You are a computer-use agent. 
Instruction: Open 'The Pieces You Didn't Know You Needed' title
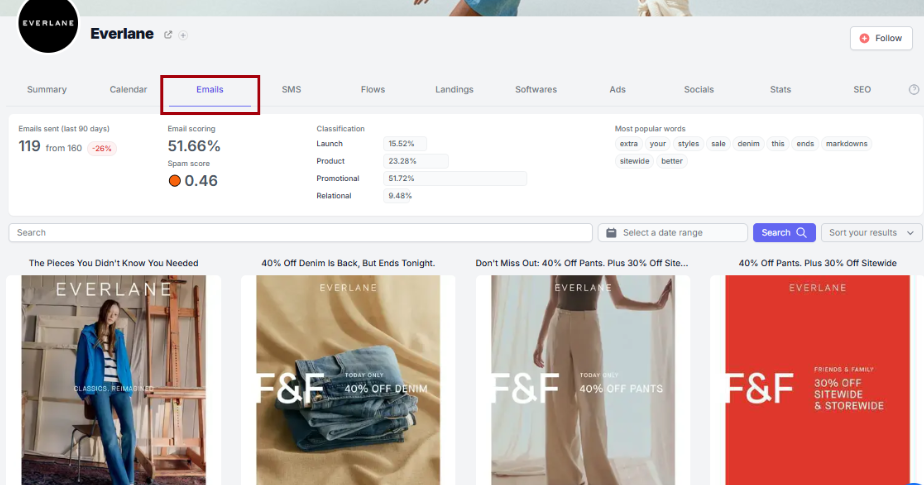click(x=114, y=263)
